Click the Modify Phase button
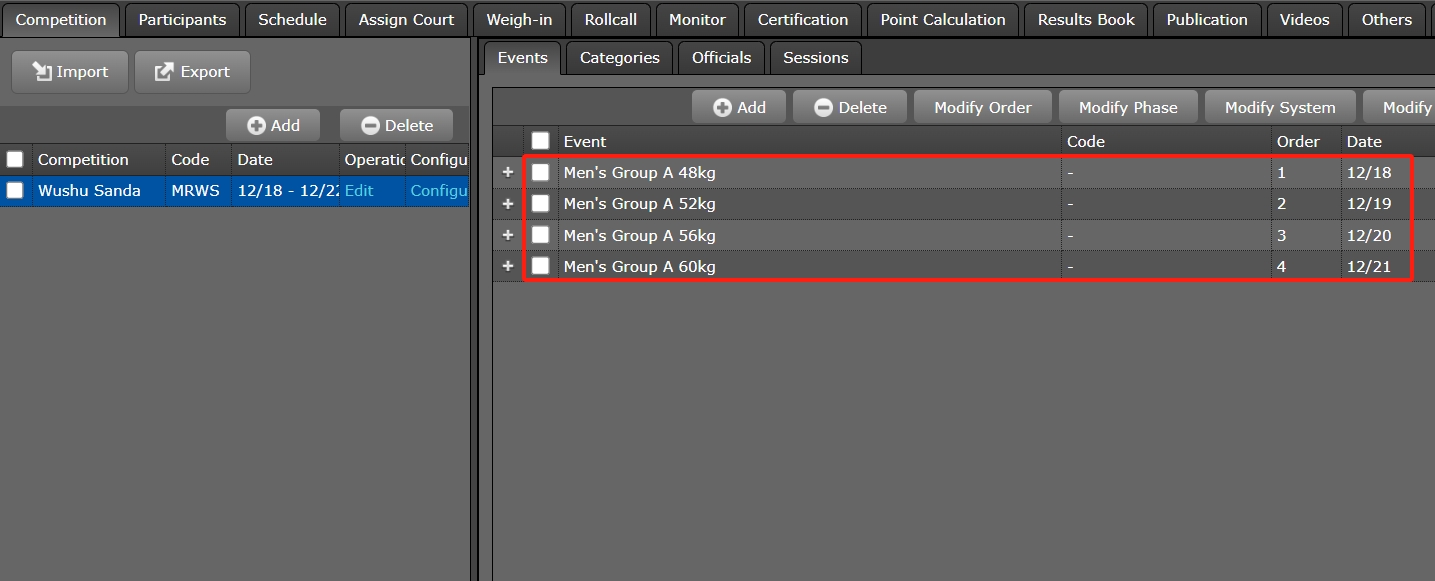The width and height of the screenshot is (1435, 581). pos(1128,107)
